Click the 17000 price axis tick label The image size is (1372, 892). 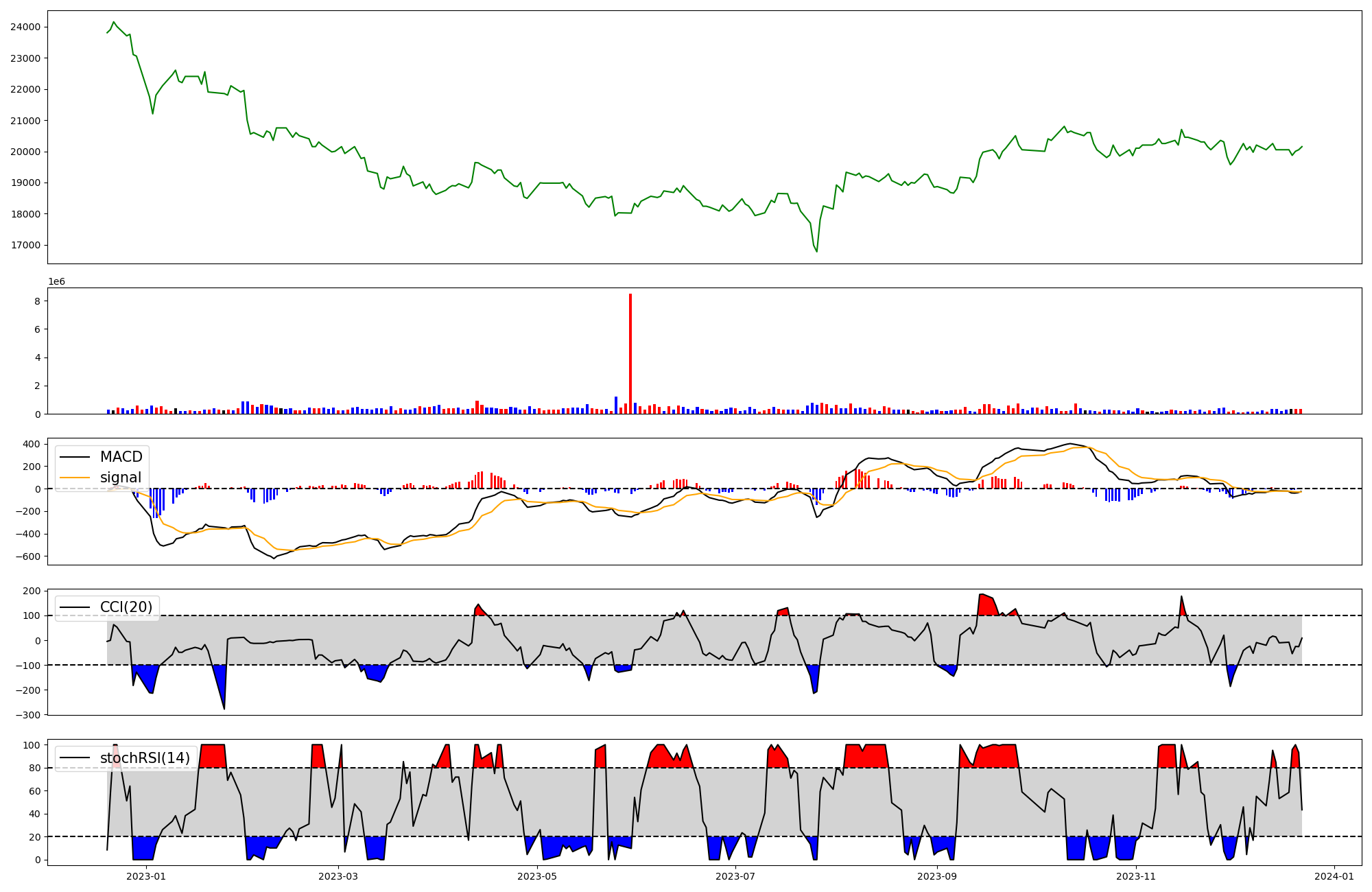tap(25, 246)
